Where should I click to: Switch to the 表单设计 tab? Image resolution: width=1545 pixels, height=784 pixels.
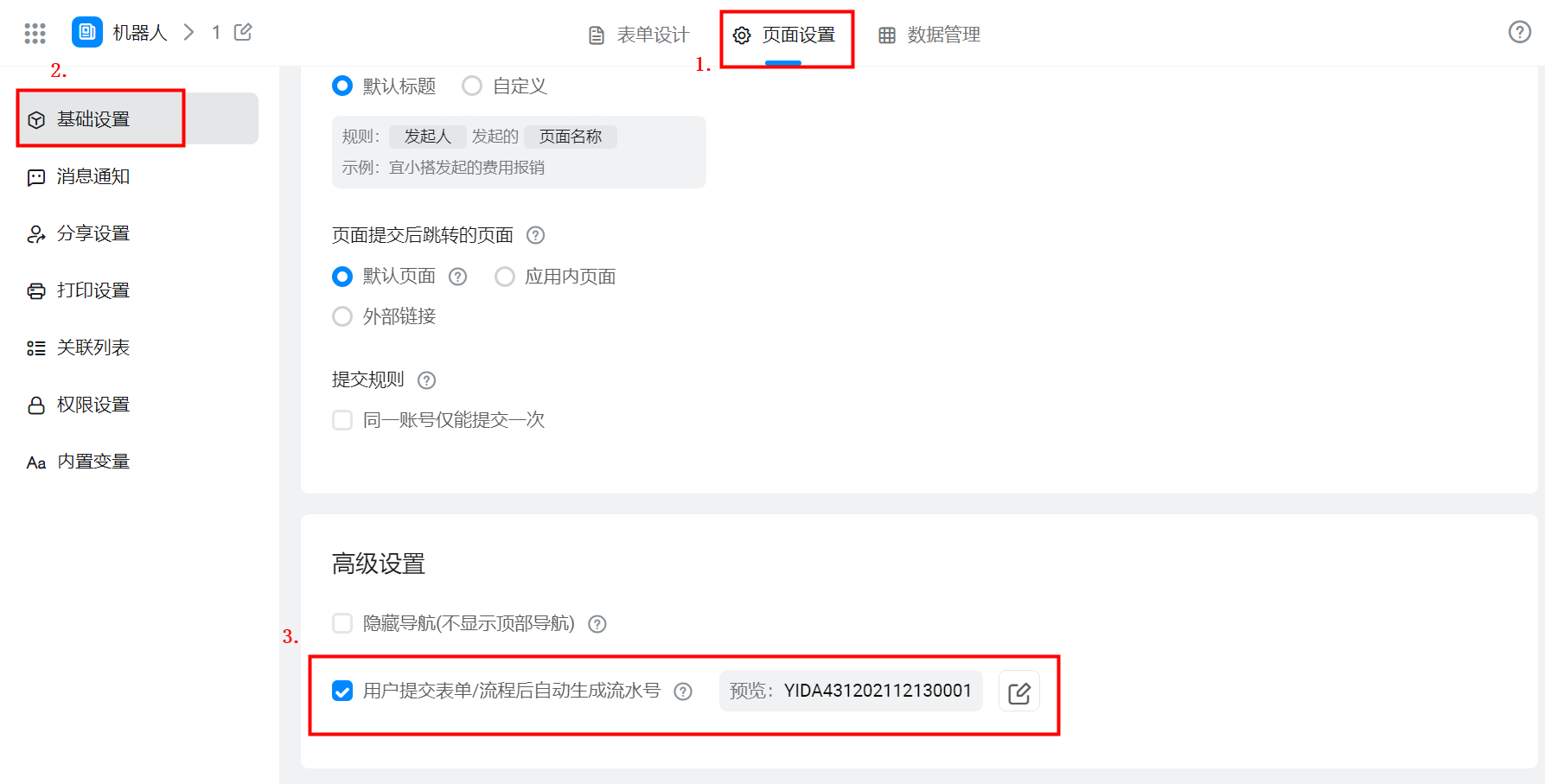click(x=639, y=35)
